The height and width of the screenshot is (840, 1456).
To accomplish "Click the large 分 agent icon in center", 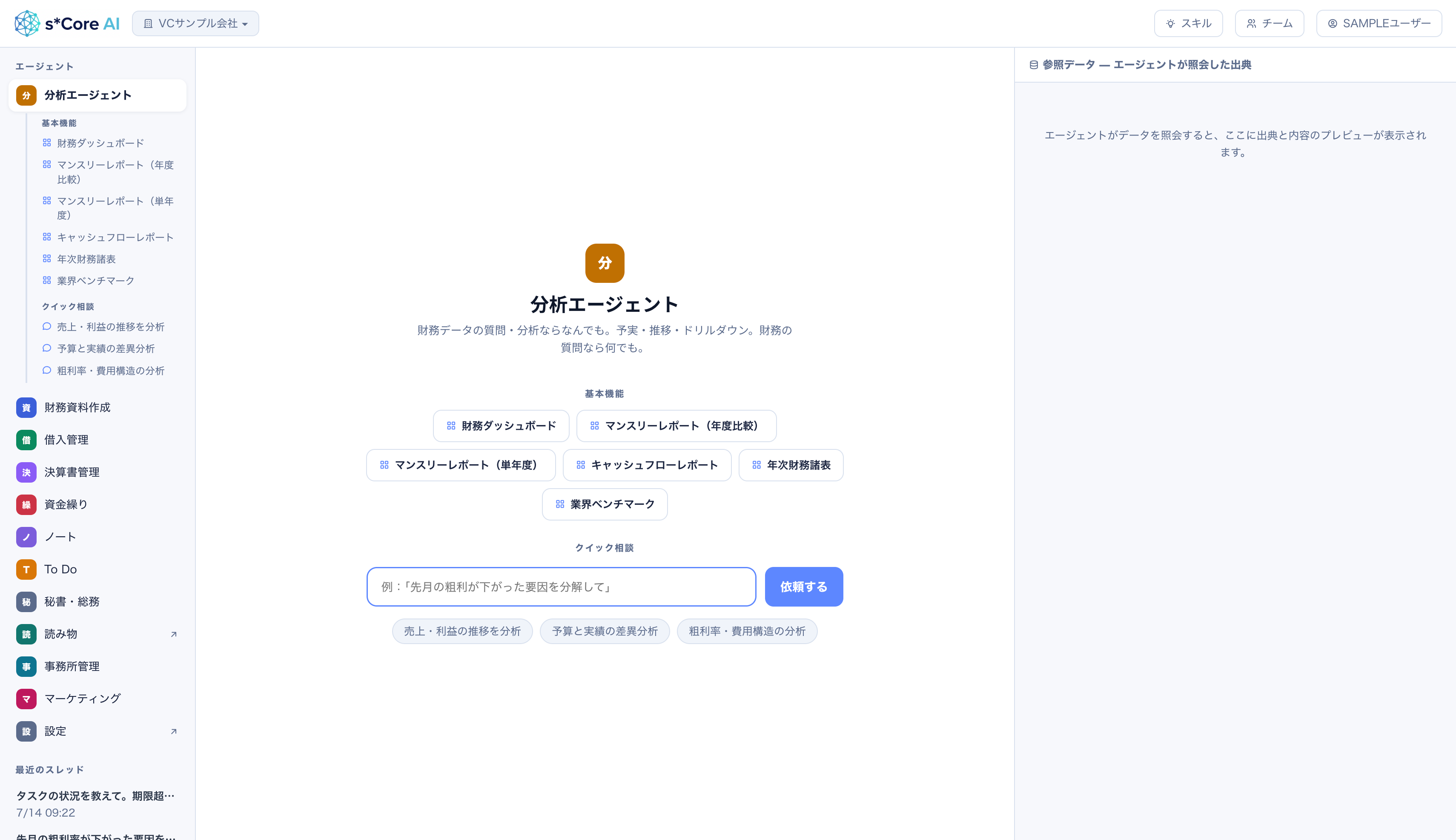I will click(x=604, y=263).
